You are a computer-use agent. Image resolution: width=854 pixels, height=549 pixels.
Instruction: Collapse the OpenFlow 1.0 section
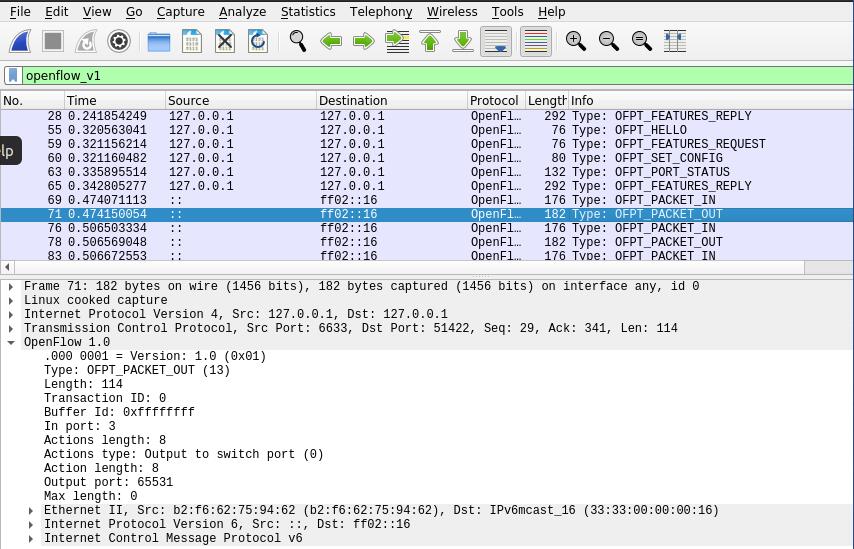pos(11,343)
